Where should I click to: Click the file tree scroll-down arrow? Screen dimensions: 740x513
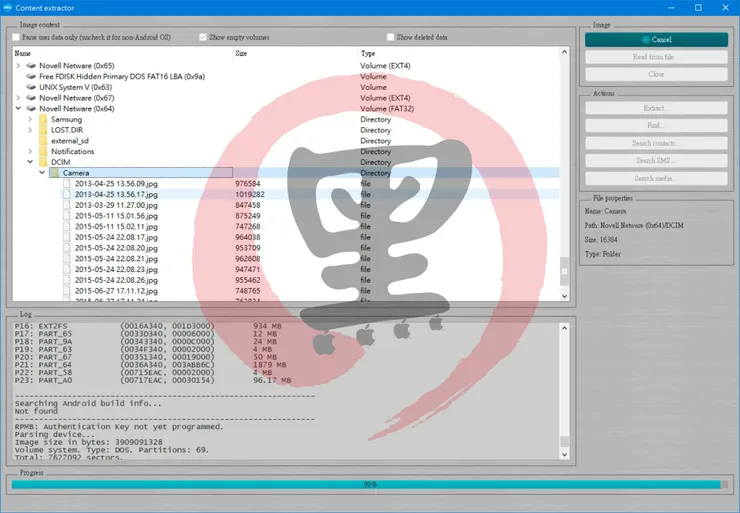click(x=564, y=296)
